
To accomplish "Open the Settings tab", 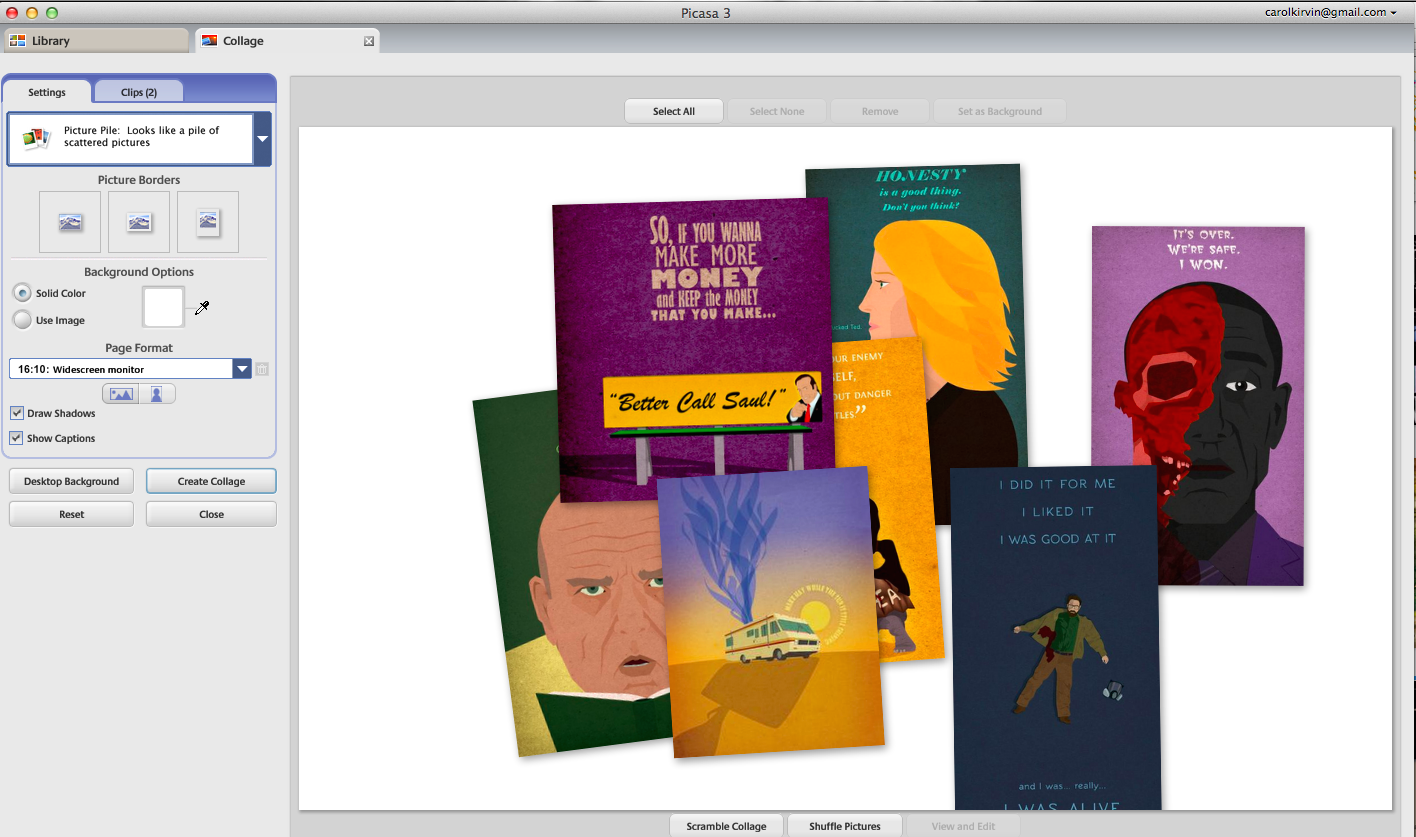I will pyautogui.click(x=47, y=92).
